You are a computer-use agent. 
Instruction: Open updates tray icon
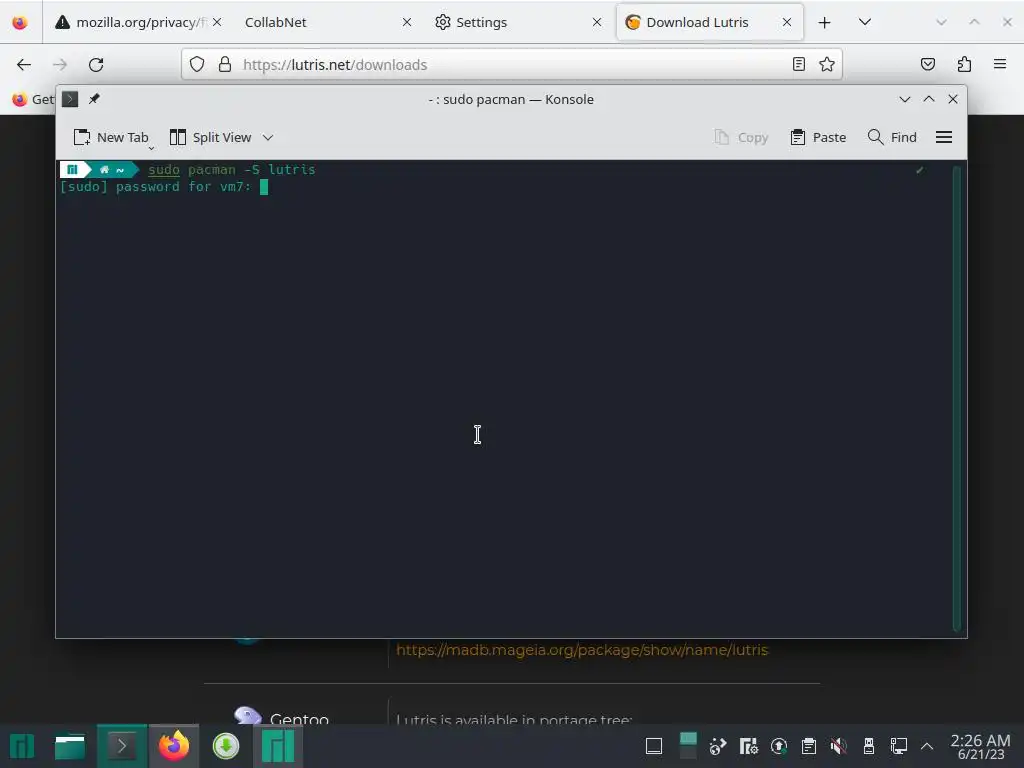tap(778, 746)
